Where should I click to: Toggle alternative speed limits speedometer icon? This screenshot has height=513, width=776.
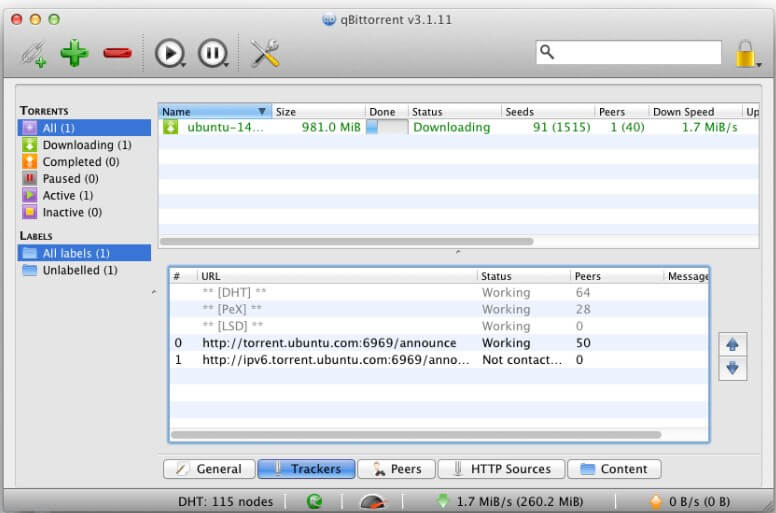(372, 502)
